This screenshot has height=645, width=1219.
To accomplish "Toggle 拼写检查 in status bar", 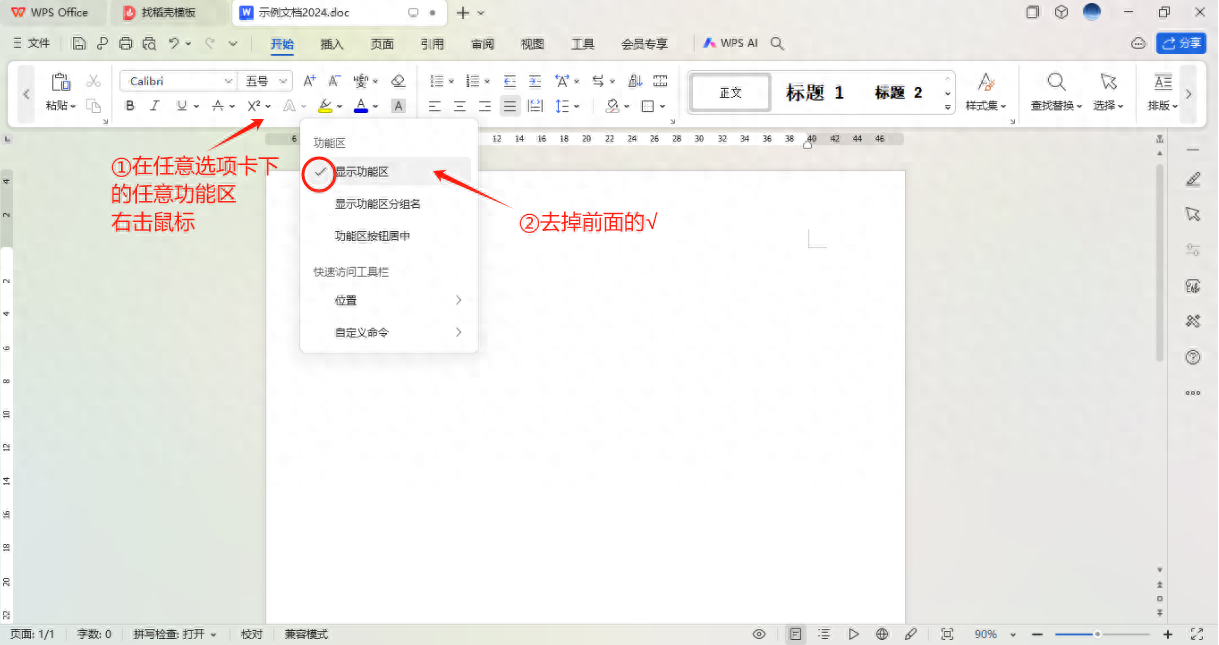I will (174, 634).
